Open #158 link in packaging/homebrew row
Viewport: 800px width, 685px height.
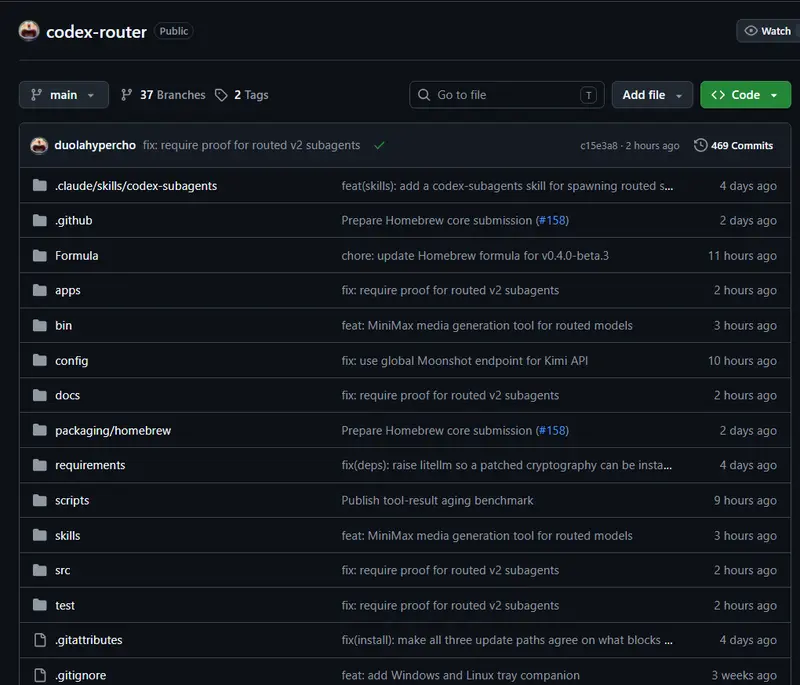[552, 430]
